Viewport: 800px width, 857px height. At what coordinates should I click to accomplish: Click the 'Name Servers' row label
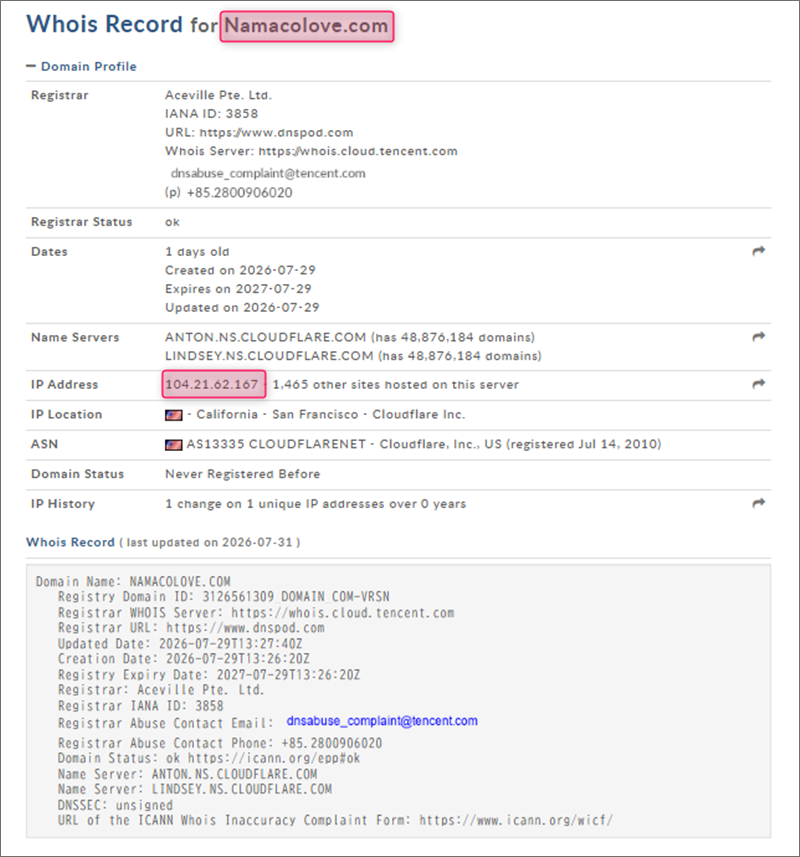pyautogui.click(x=75, y=337)
